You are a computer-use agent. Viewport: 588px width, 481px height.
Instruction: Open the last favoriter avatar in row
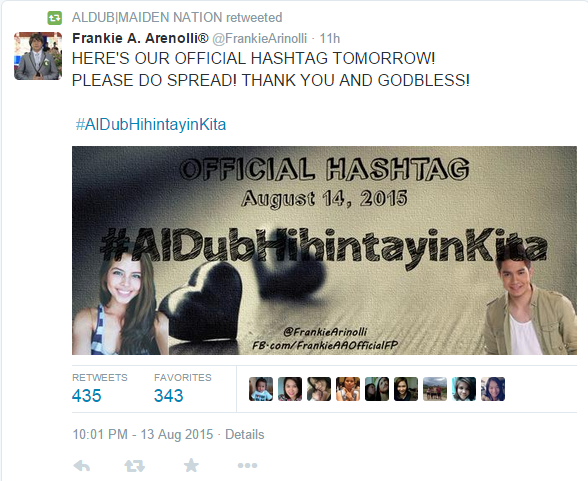click(x=493, y=389)
